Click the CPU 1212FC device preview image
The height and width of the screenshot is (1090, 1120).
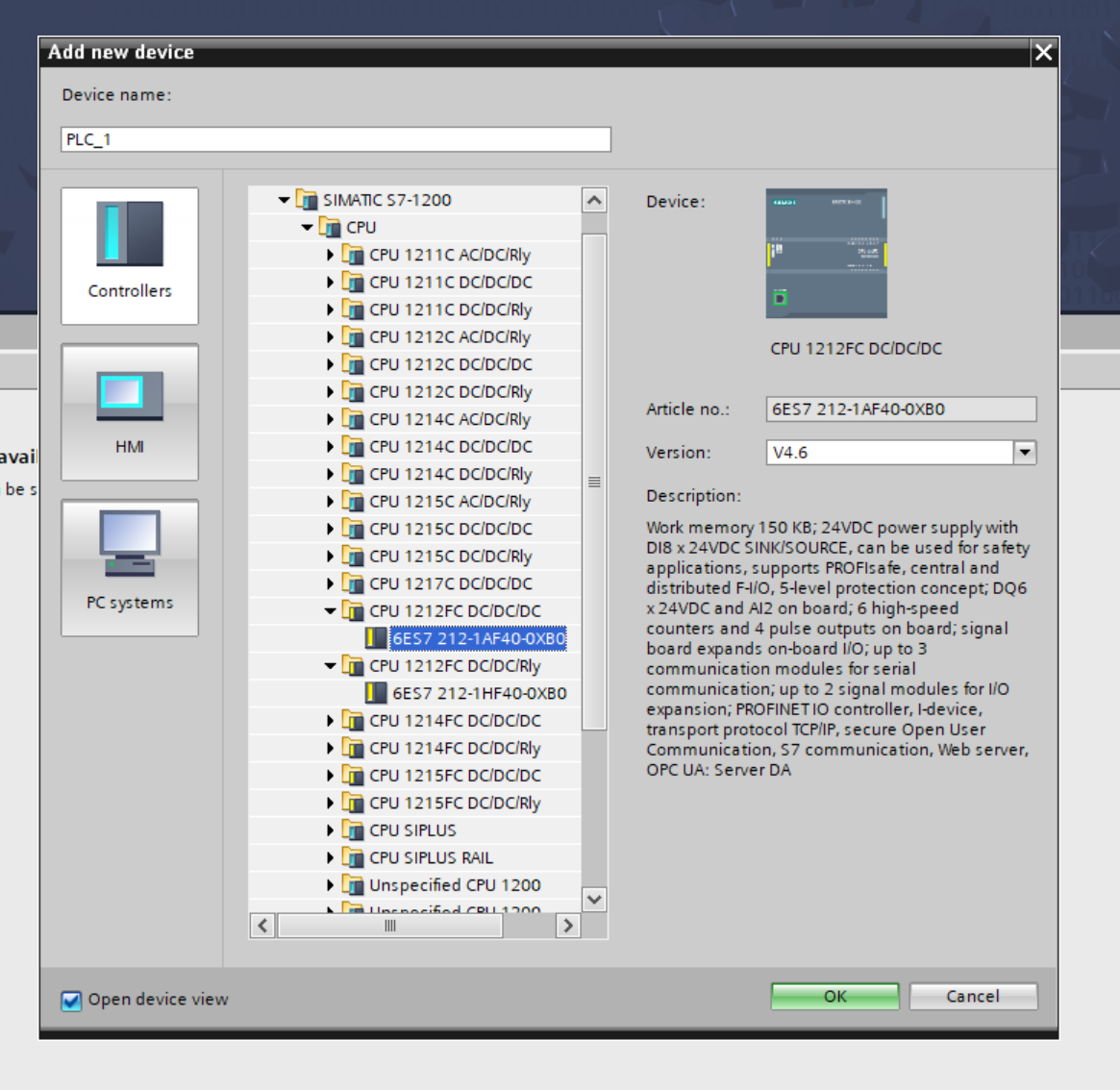(827, 254)
